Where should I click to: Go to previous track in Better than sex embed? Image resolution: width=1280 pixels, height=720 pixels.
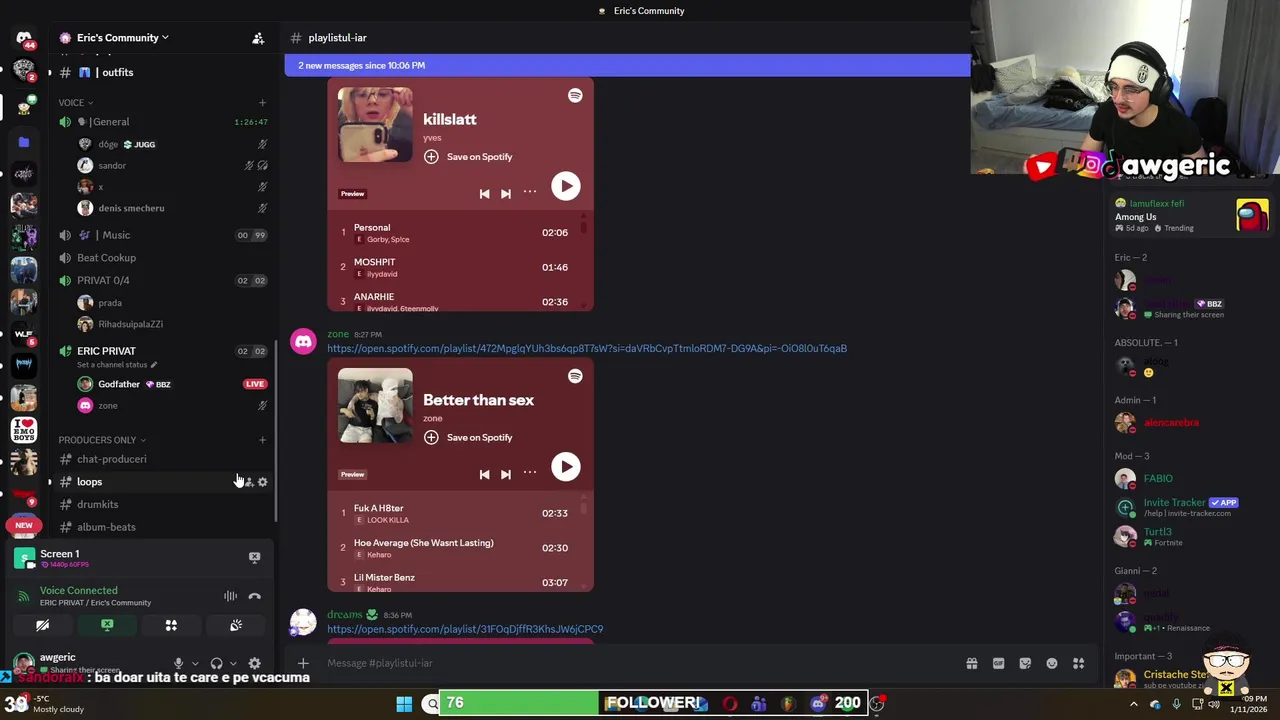(x=484, y=474)
